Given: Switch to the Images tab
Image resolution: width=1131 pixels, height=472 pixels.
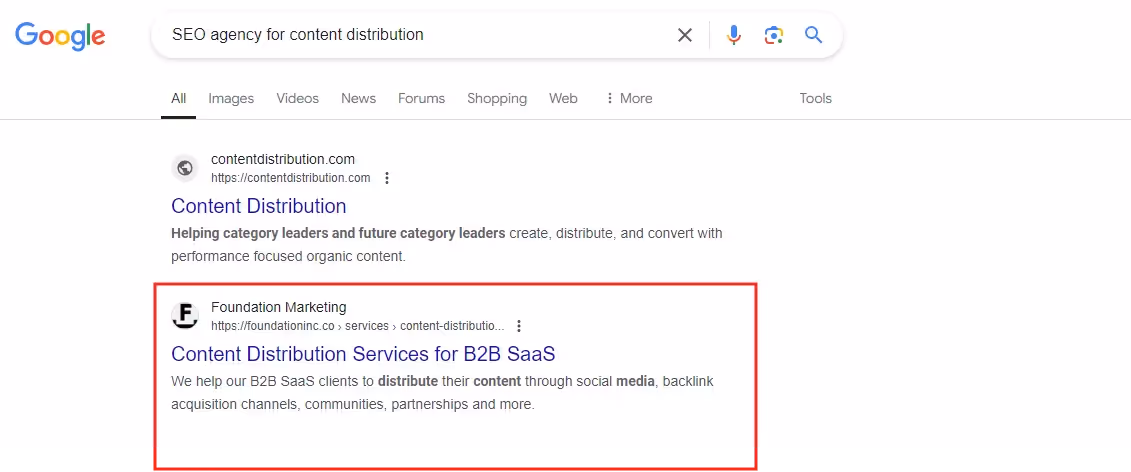Looking at the screenshot, I should pos(231,98).
